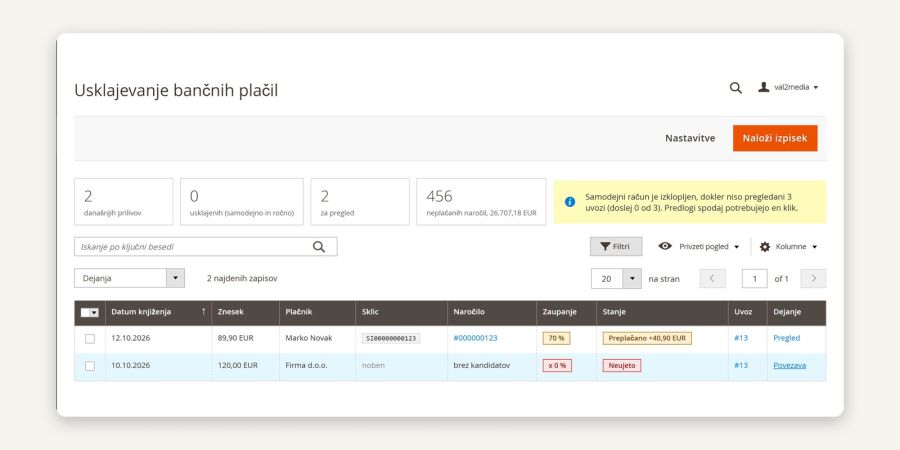Sort by Naročilo column header
The image size is (900, 450).
492,312
